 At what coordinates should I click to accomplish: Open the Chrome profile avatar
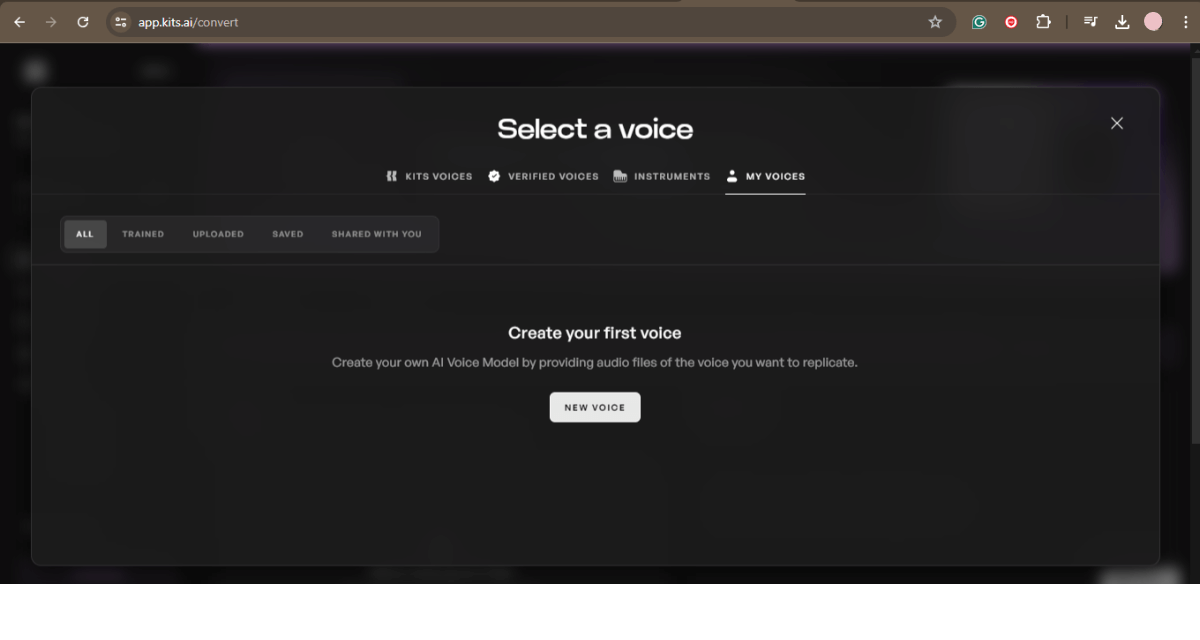(x=1153, y=22)
